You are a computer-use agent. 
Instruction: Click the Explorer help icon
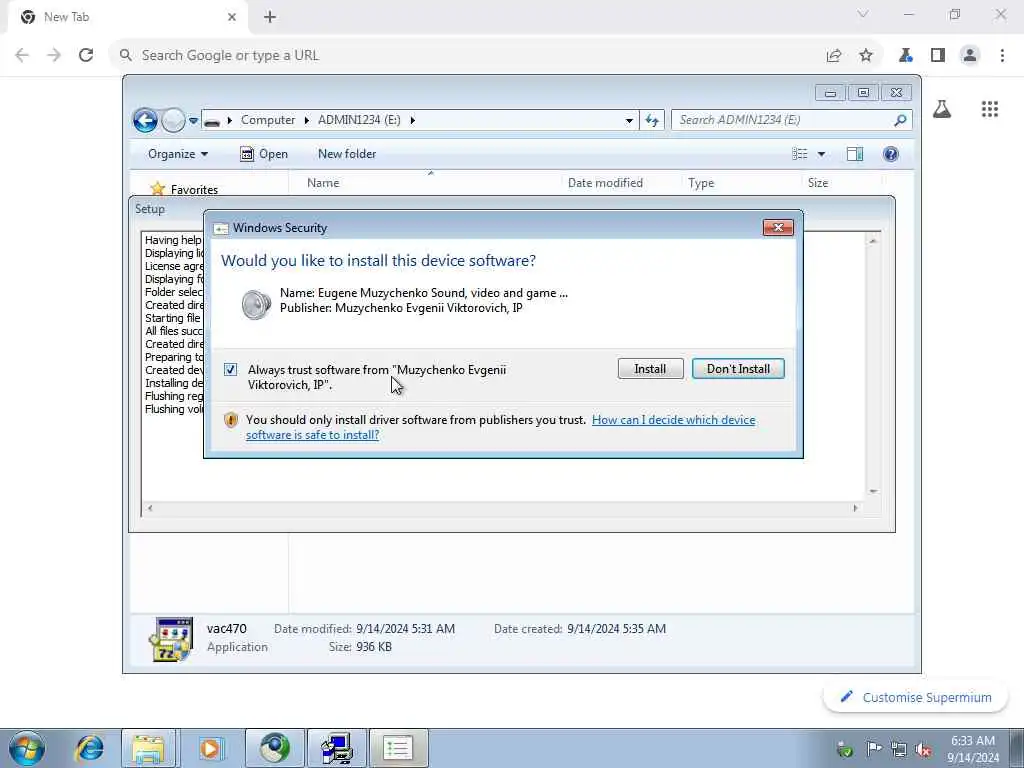click(891, 154)
